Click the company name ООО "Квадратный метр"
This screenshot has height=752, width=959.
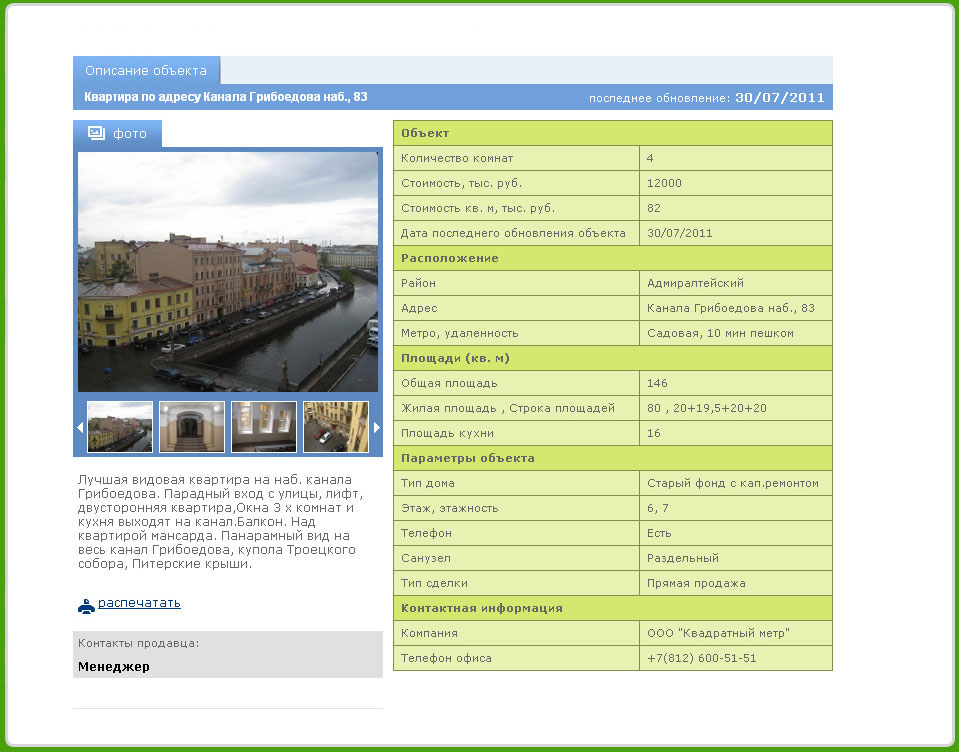click(719, 633)
